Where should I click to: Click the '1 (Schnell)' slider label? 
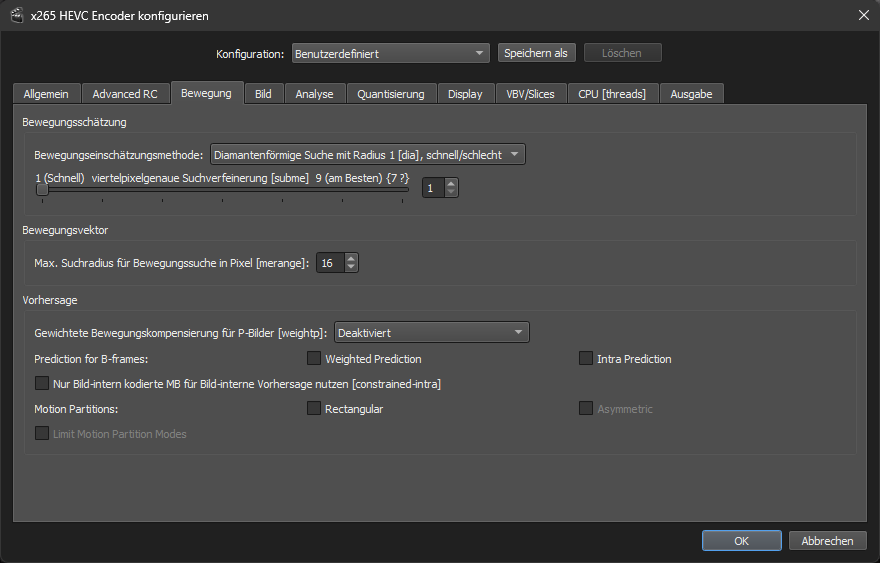(59, 178)
